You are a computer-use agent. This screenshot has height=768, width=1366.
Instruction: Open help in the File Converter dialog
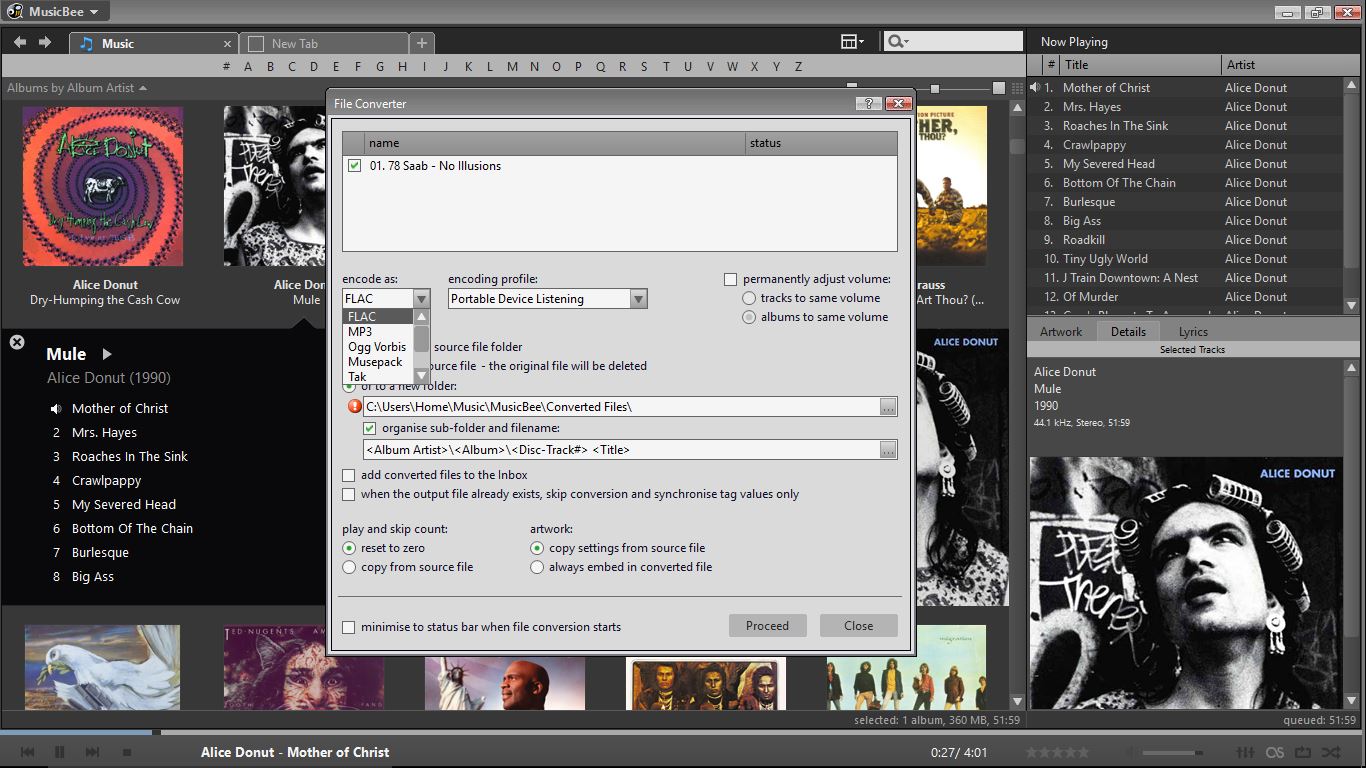pos(869,103)
